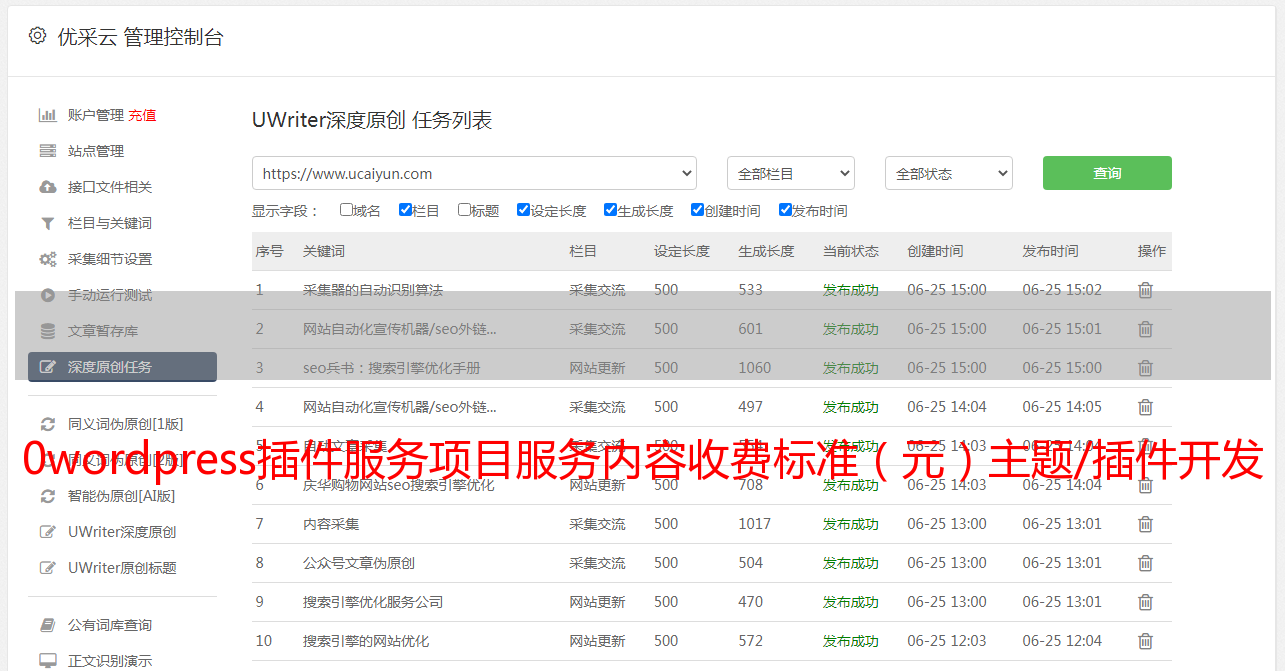Click the cloud upload icon for 接口文件相关
1285x671 pixels.
point(47,187)
